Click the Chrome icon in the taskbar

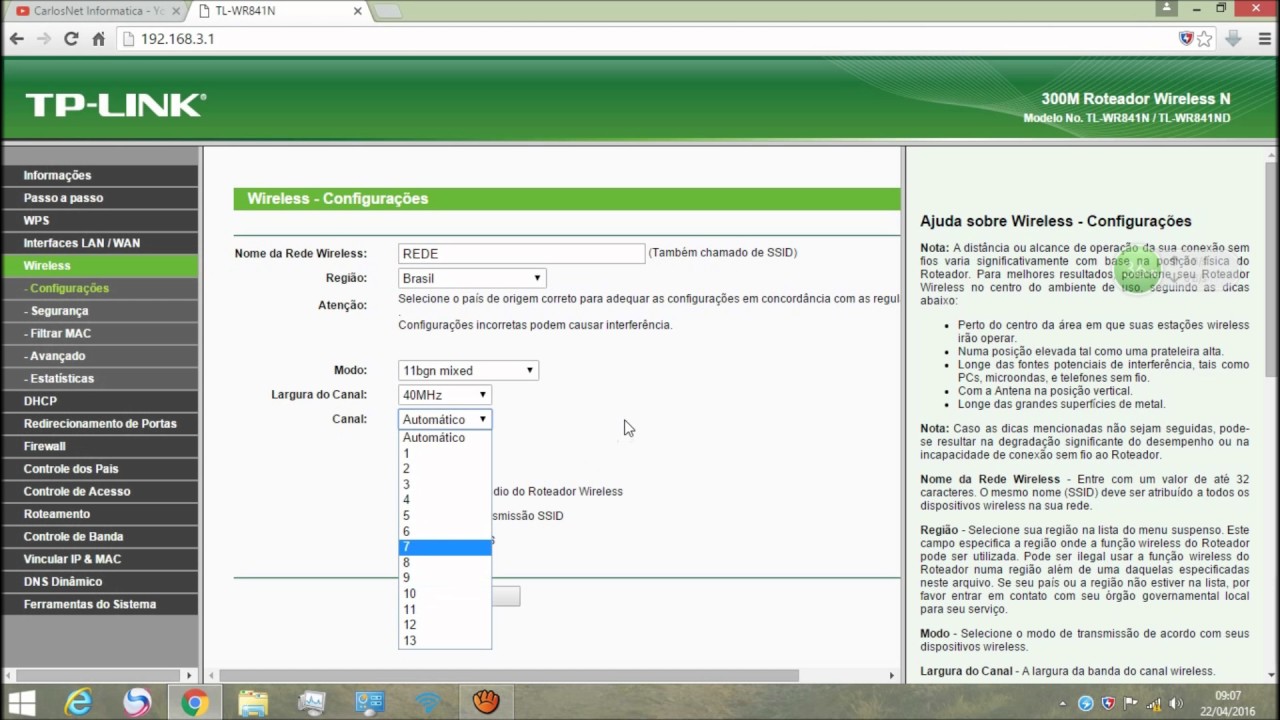pos(195,703)
